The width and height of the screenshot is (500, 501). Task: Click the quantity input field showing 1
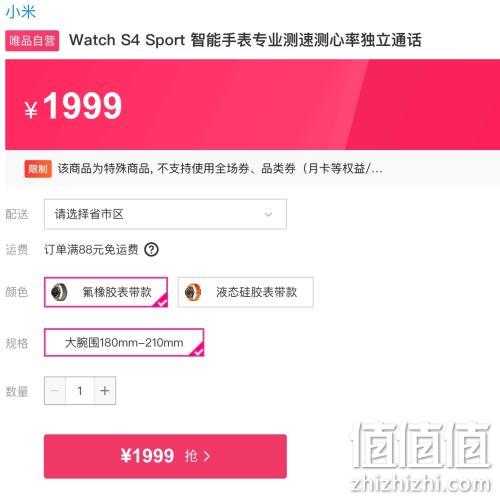tap(80, 390)
